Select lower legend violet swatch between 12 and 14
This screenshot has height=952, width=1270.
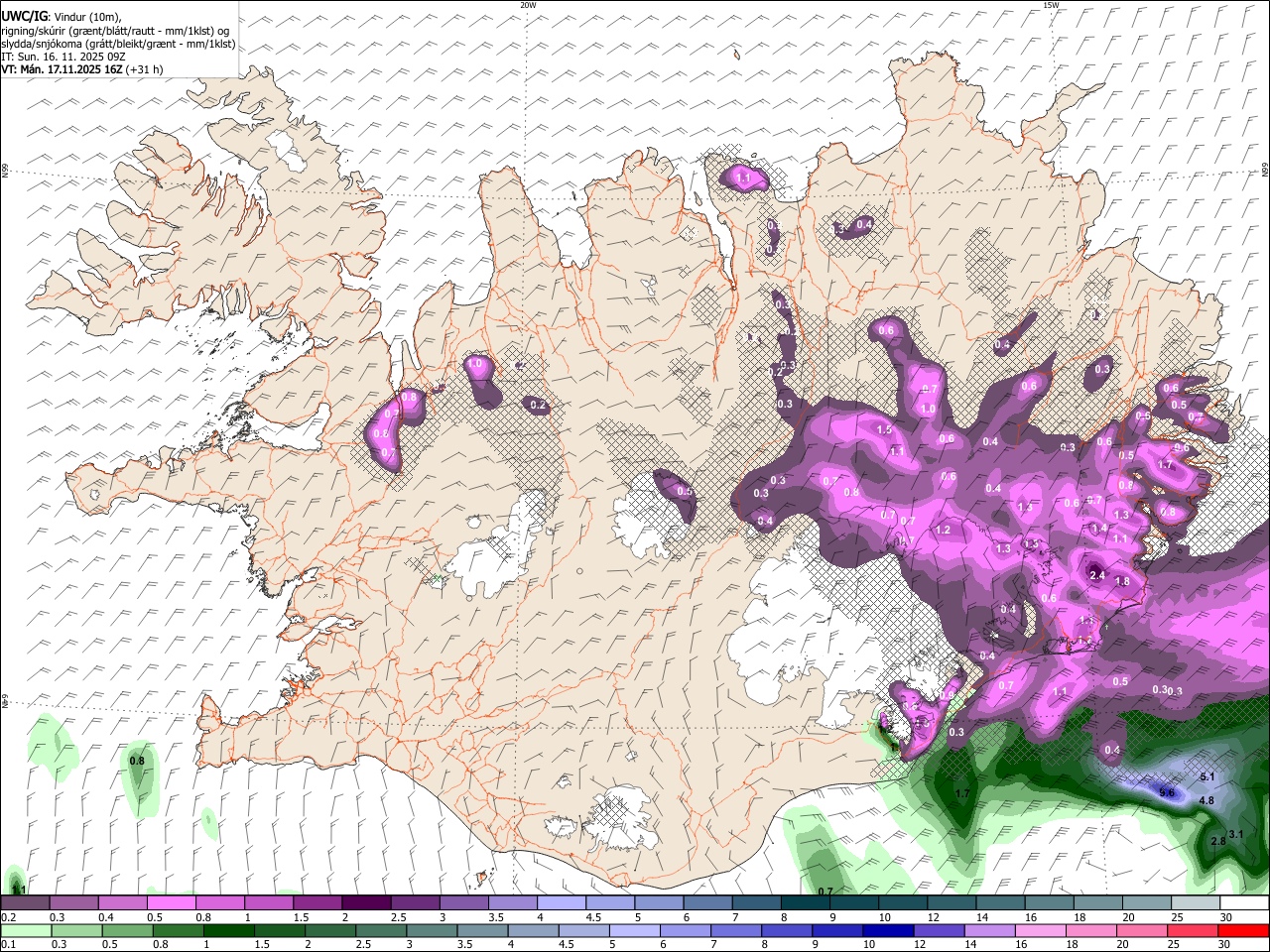click(x=939, y=930)
